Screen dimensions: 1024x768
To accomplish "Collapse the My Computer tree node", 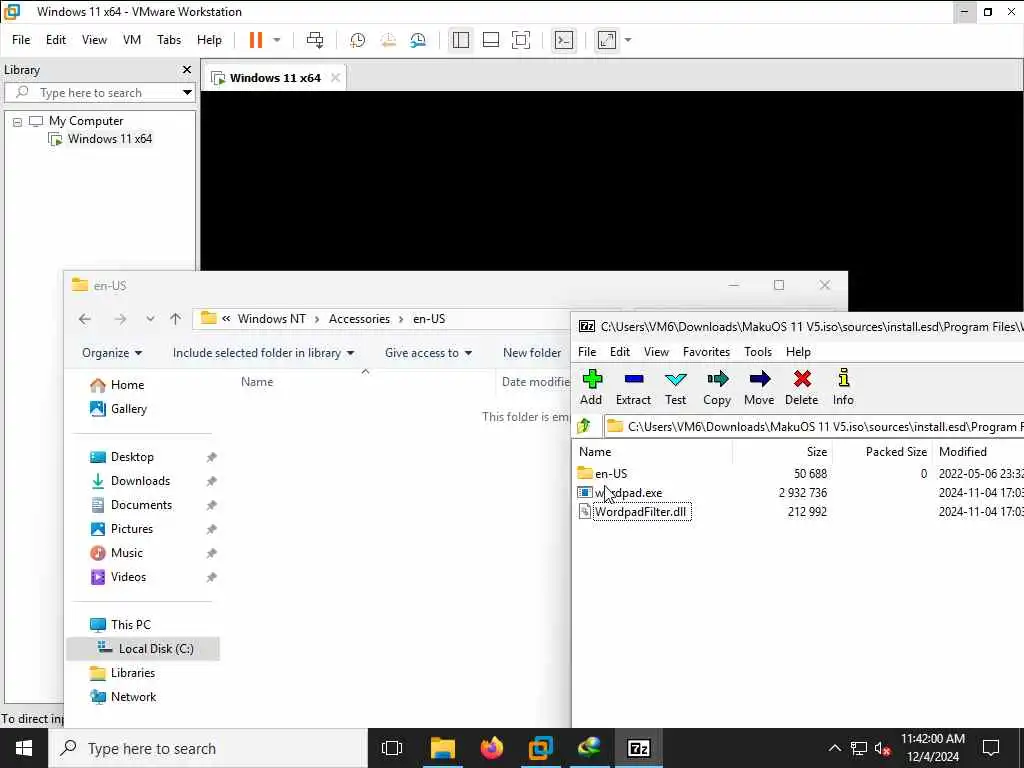I will click(x=18, y=121).
